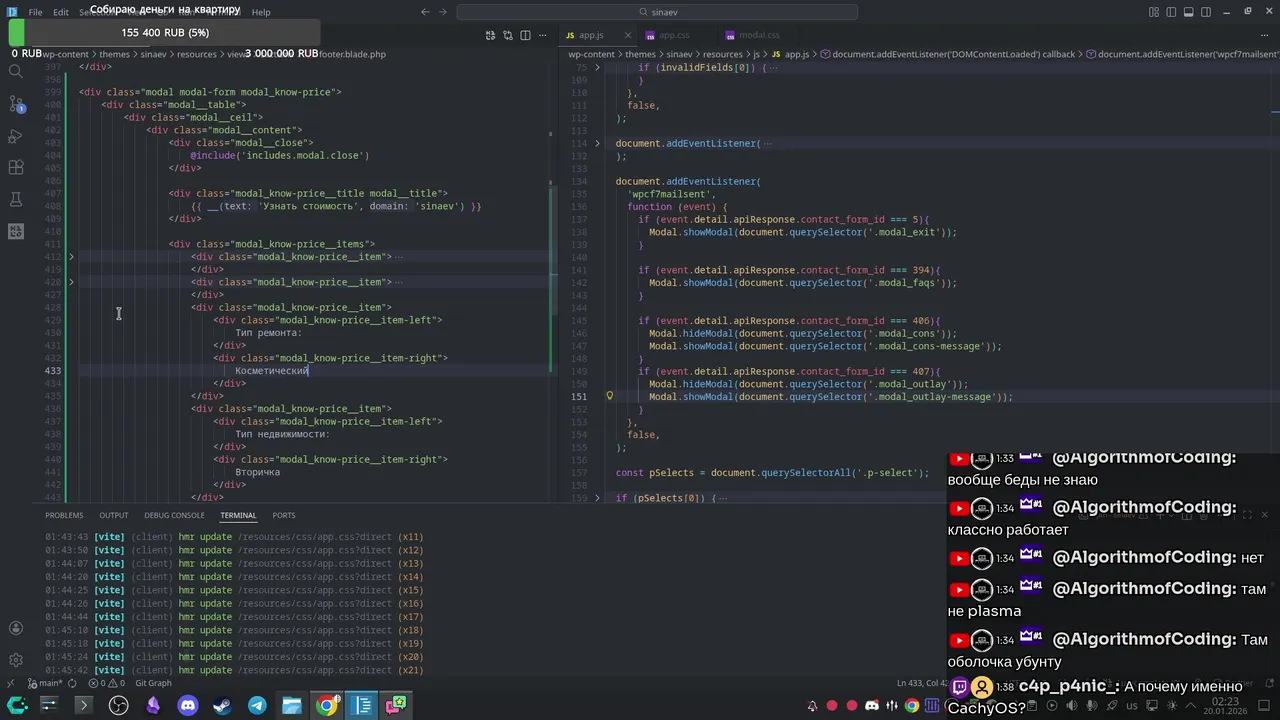Screen dimensions: 1280x720
Task: Click the VS Code application logo icon
Action: pos(12,12)
